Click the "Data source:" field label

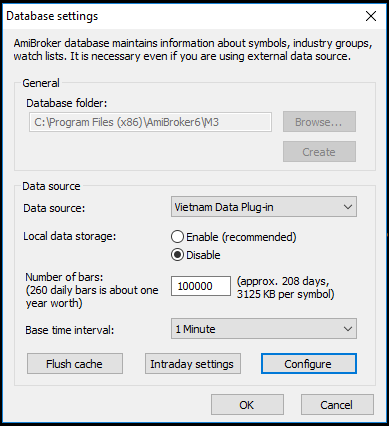tap(54, 208)
